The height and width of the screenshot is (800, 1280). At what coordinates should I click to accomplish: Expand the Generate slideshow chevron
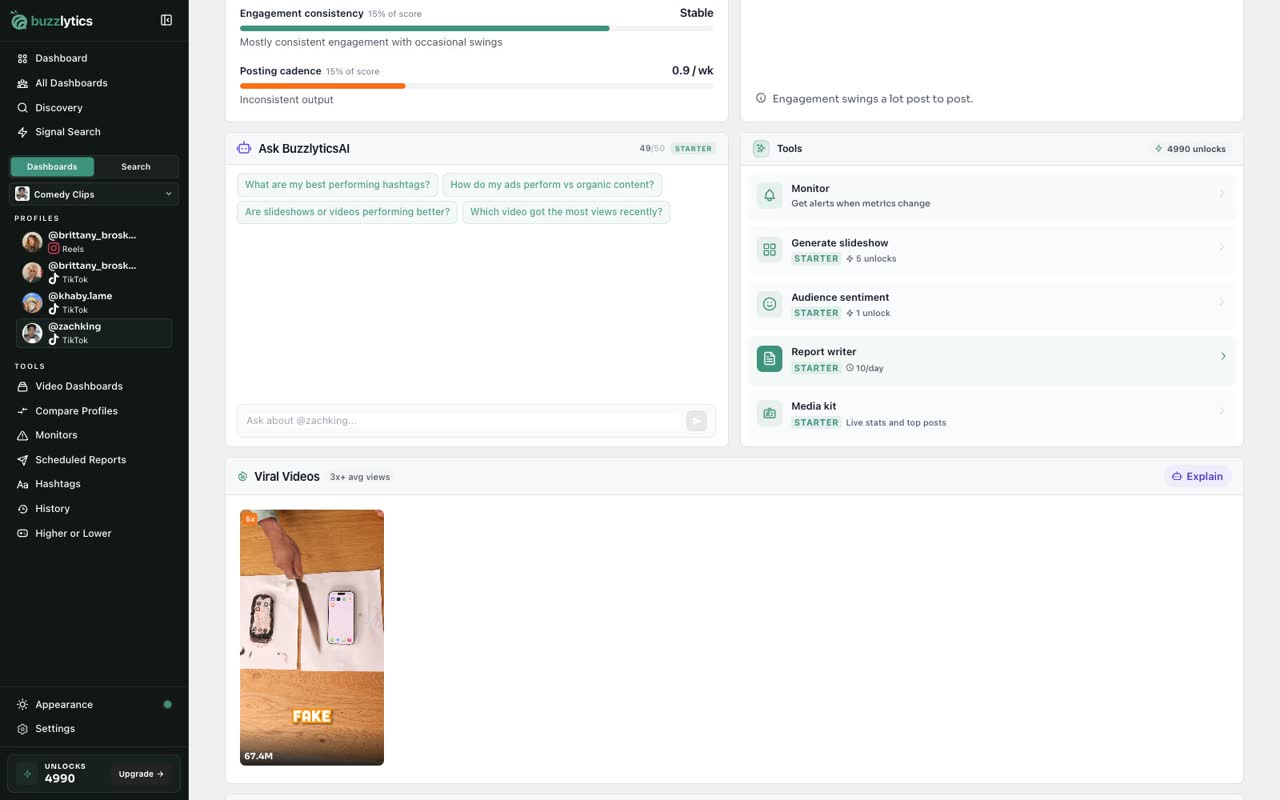[1222, 249]
